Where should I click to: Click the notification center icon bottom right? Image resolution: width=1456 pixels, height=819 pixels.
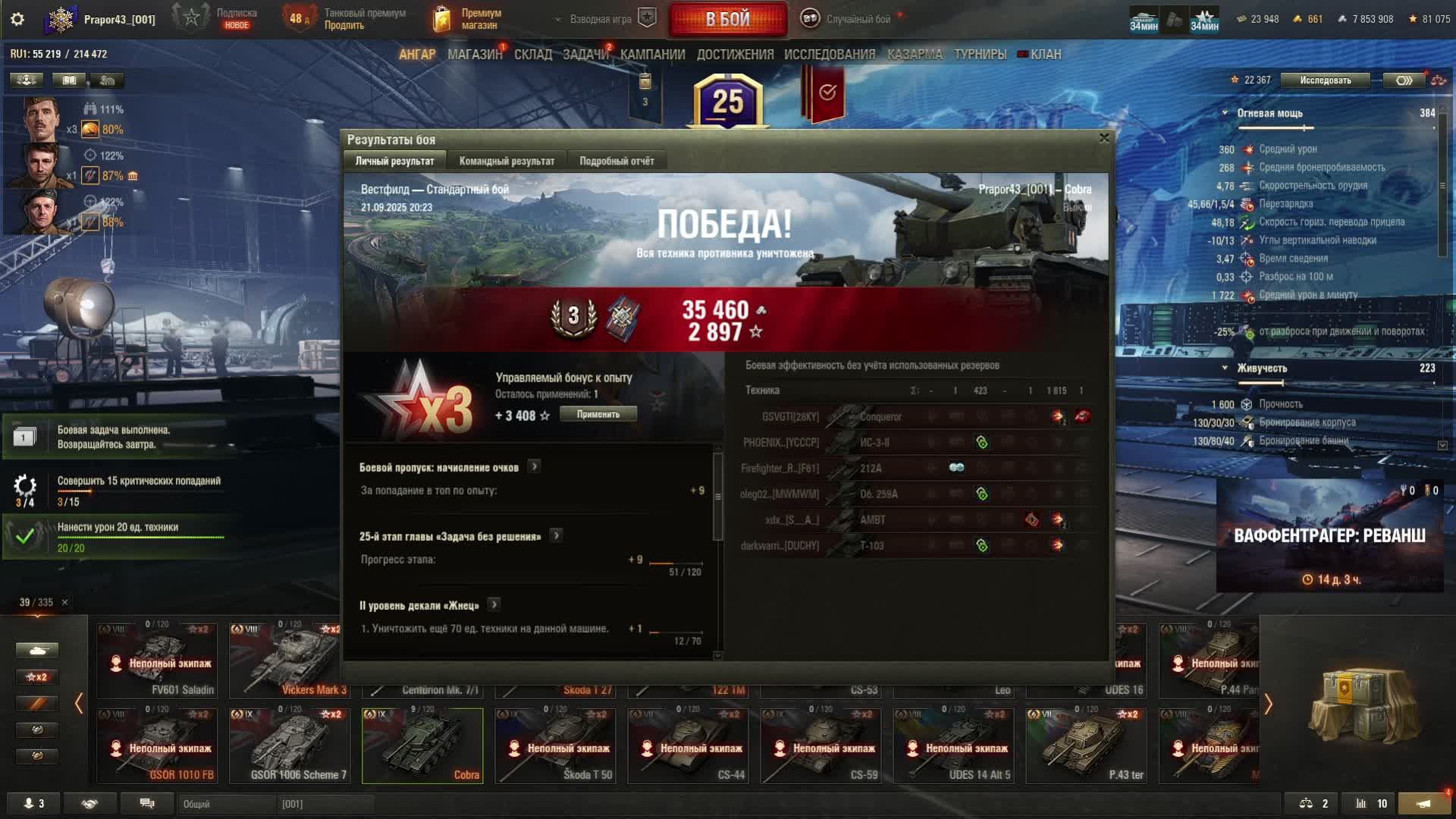pos(1423,804)
